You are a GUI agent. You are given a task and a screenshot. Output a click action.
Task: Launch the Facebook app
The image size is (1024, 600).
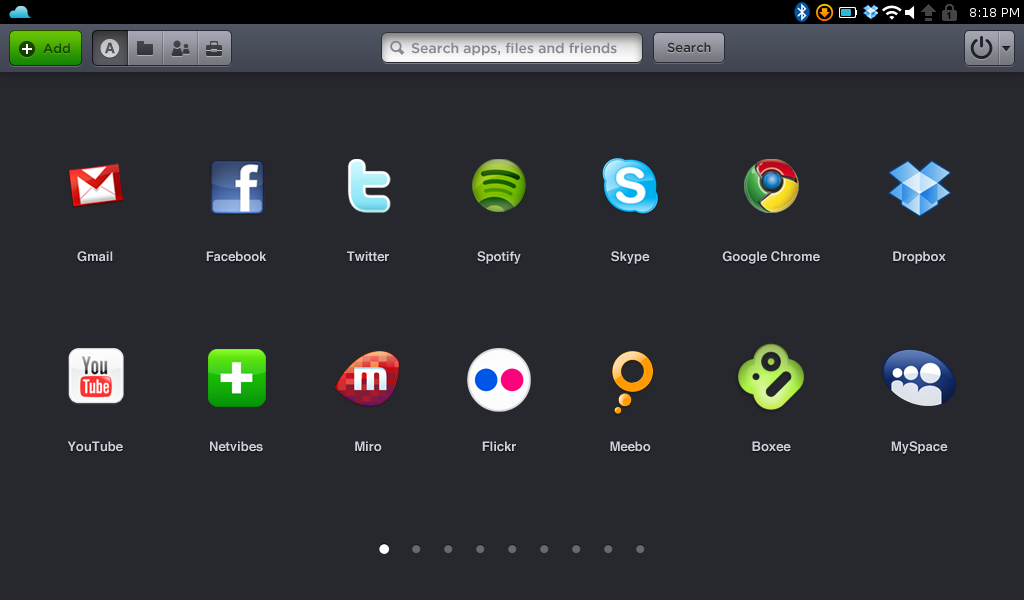point(236,187)
